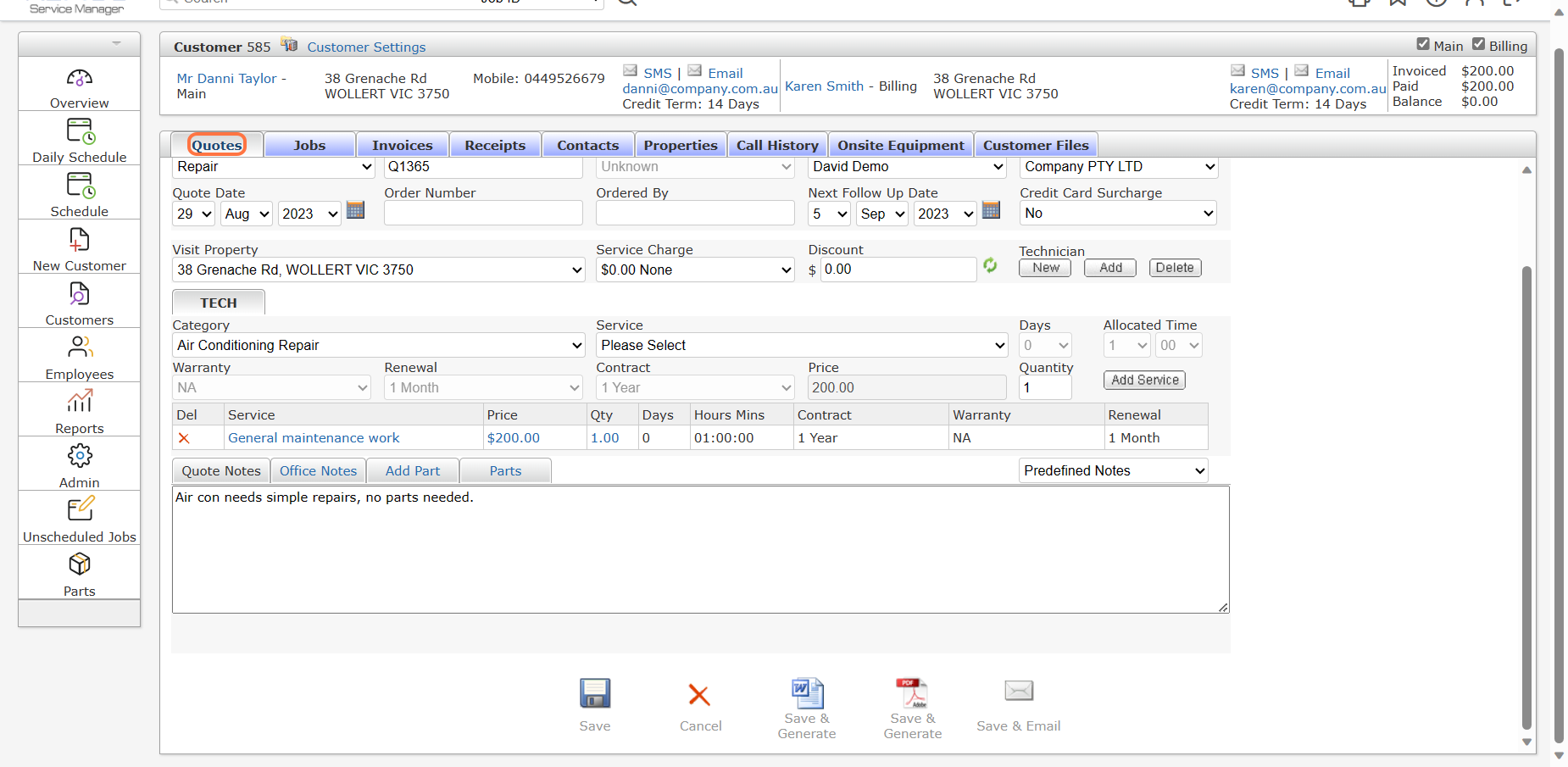Screen dimensions: 1568x767
Task: Open the Unscheduled Jobs icon
Action: (80, 509)
